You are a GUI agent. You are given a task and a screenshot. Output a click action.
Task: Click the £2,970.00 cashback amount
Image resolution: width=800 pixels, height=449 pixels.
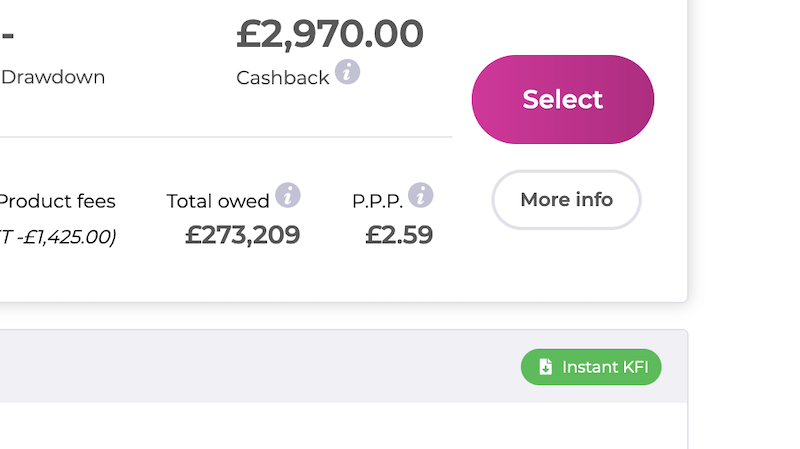click(330, 34)
